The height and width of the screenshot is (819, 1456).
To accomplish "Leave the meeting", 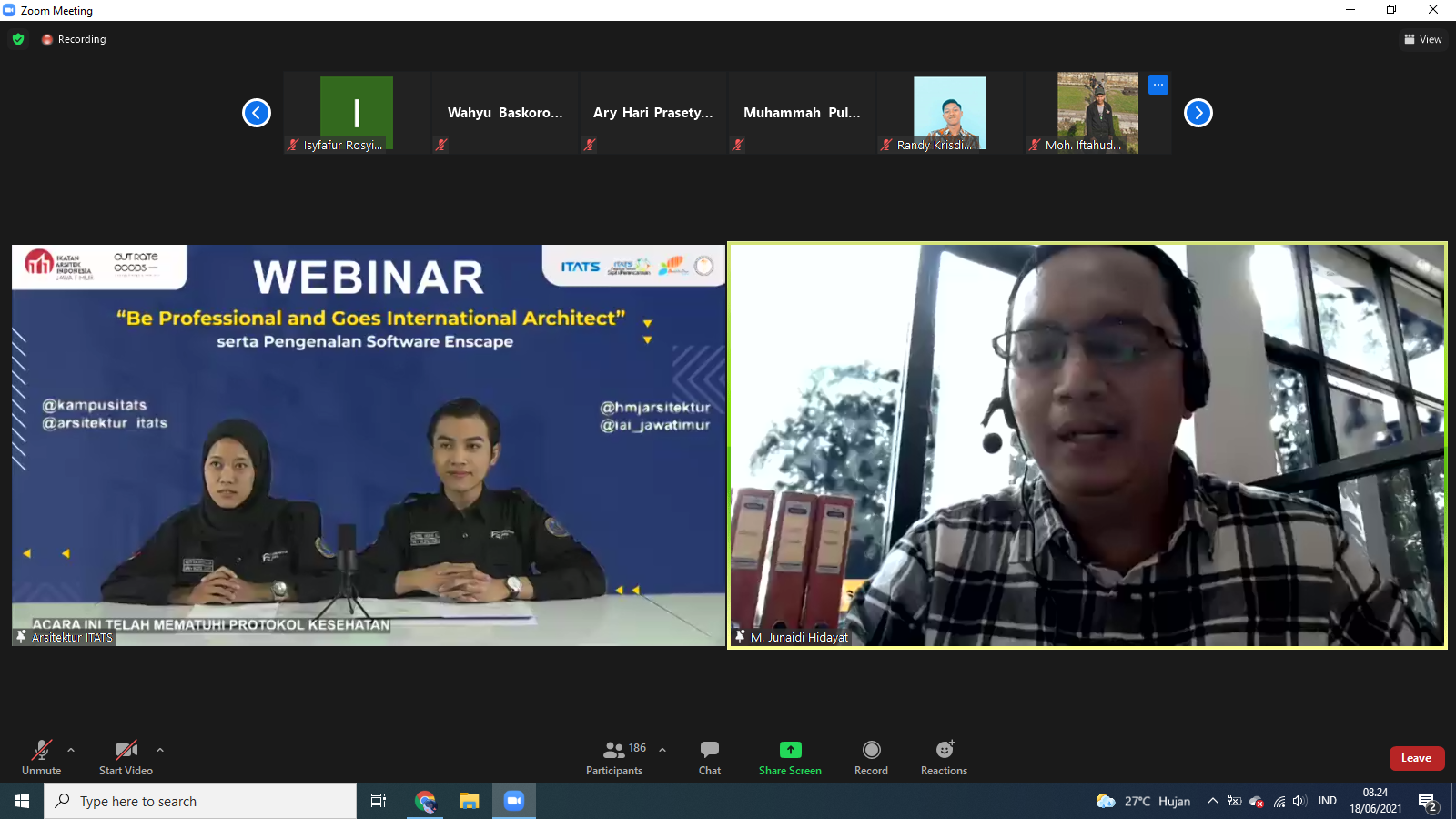I will [x=1416, y=758].
